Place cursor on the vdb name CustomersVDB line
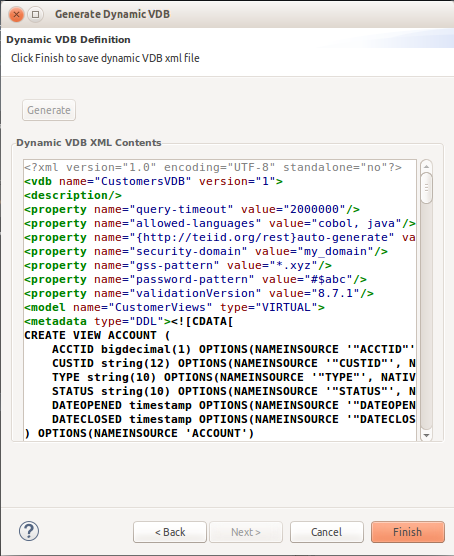 [154, 181]
